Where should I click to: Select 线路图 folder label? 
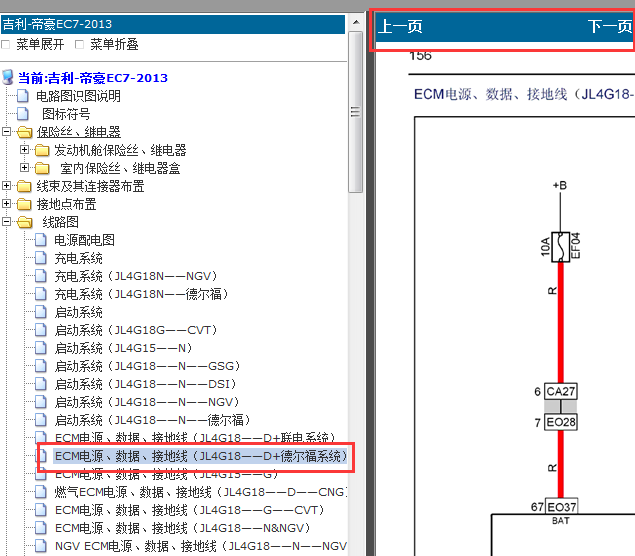point(60,222)
